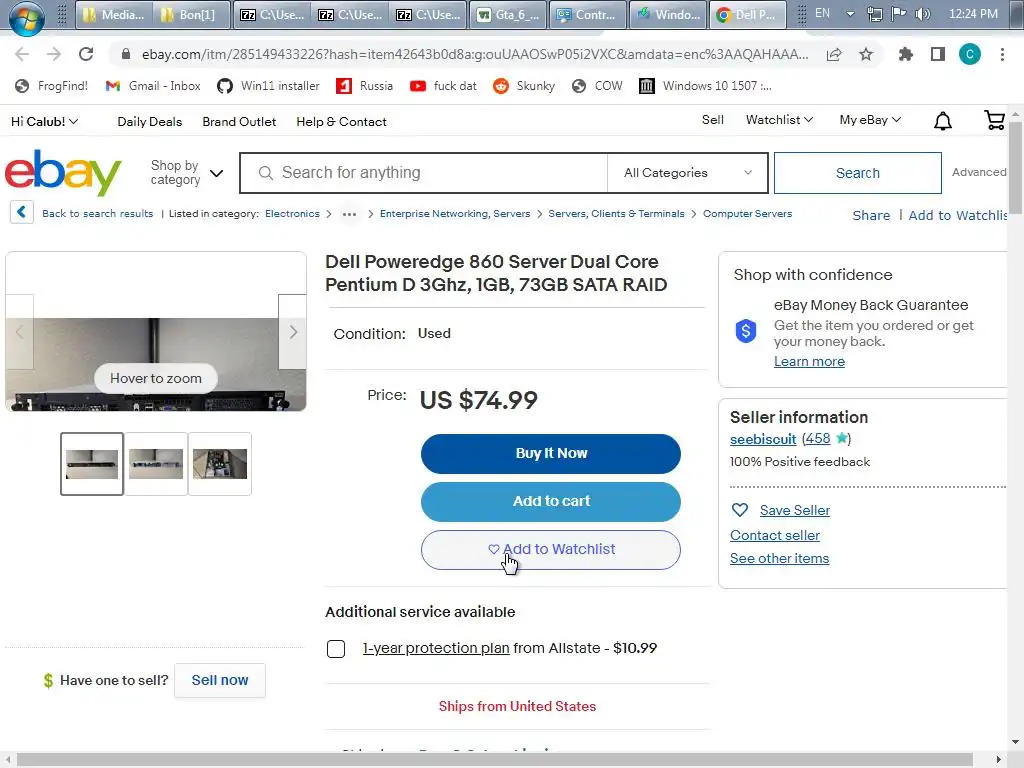Click the back arrow to search results

click(x=22, y=213)
